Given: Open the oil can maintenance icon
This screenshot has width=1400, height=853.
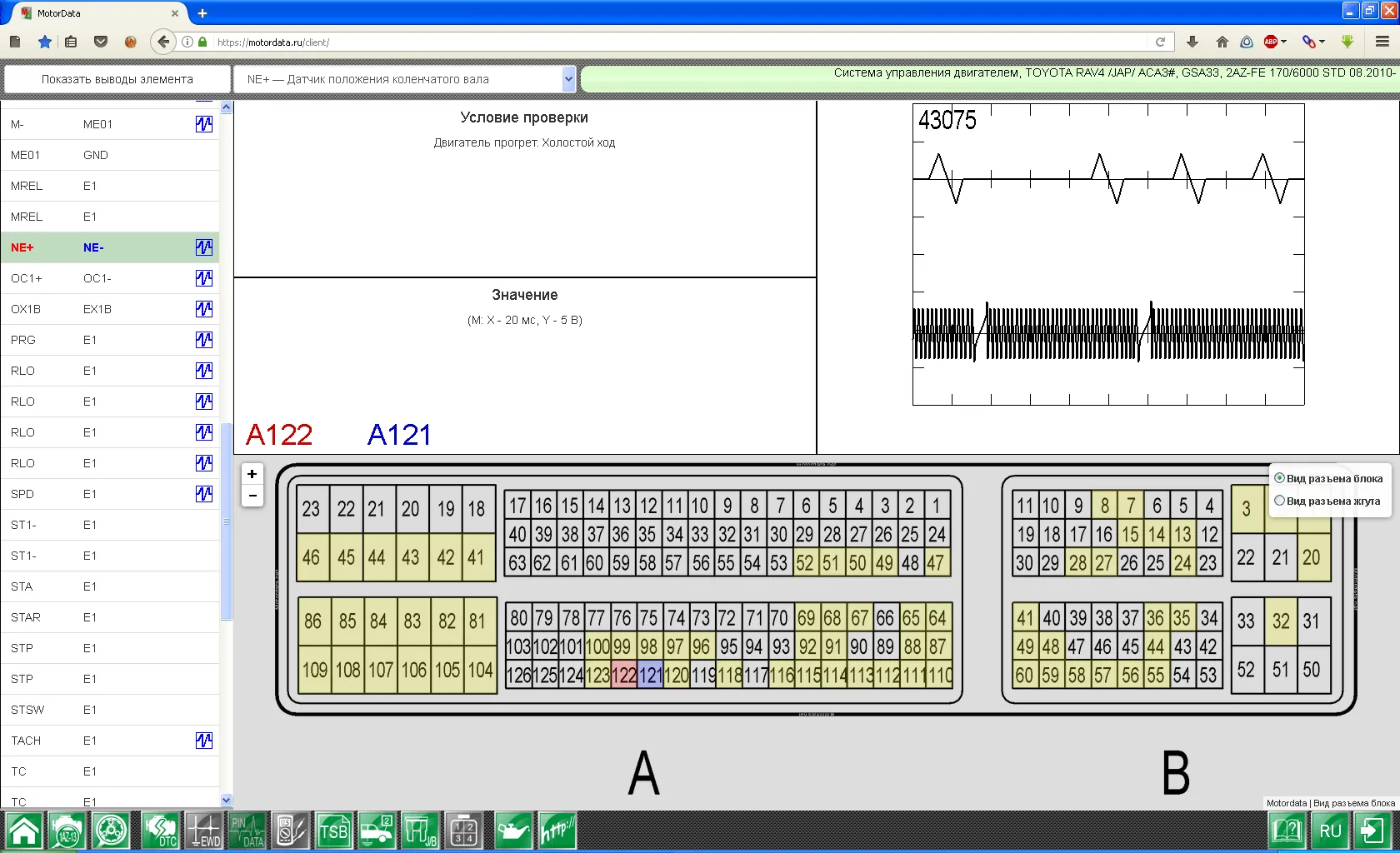Looking at the screenshot, I should click(x=513, y=831).
